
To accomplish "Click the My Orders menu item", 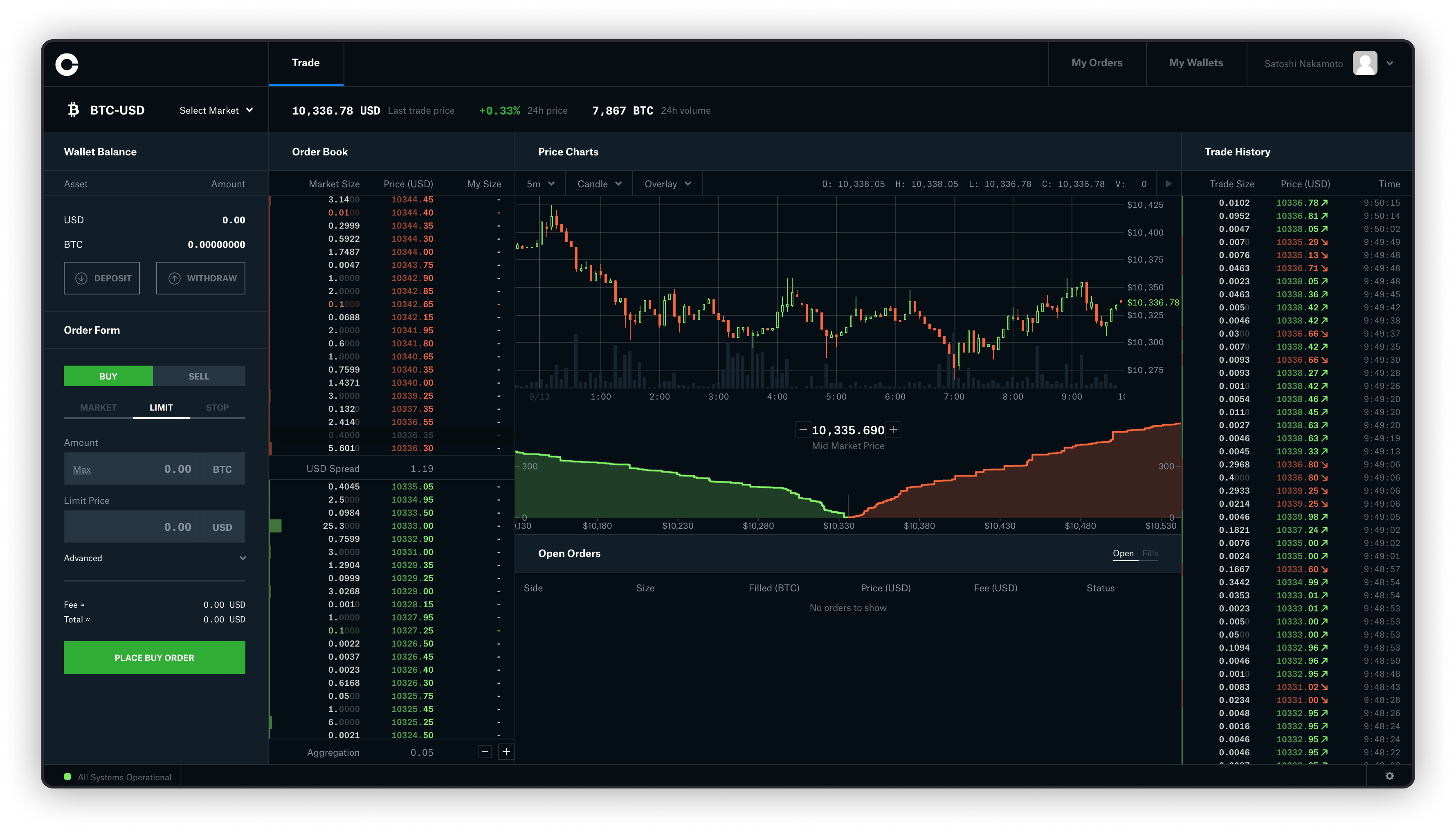I will (1097, 62).
